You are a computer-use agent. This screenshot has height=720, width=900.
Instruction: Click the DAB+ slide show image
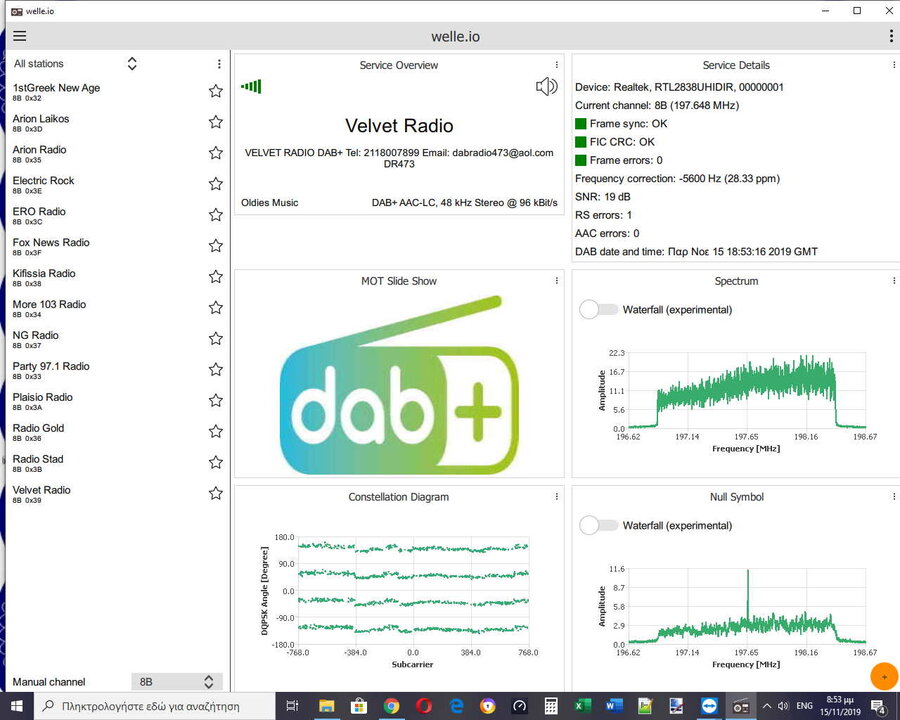[x=399, y=385]
